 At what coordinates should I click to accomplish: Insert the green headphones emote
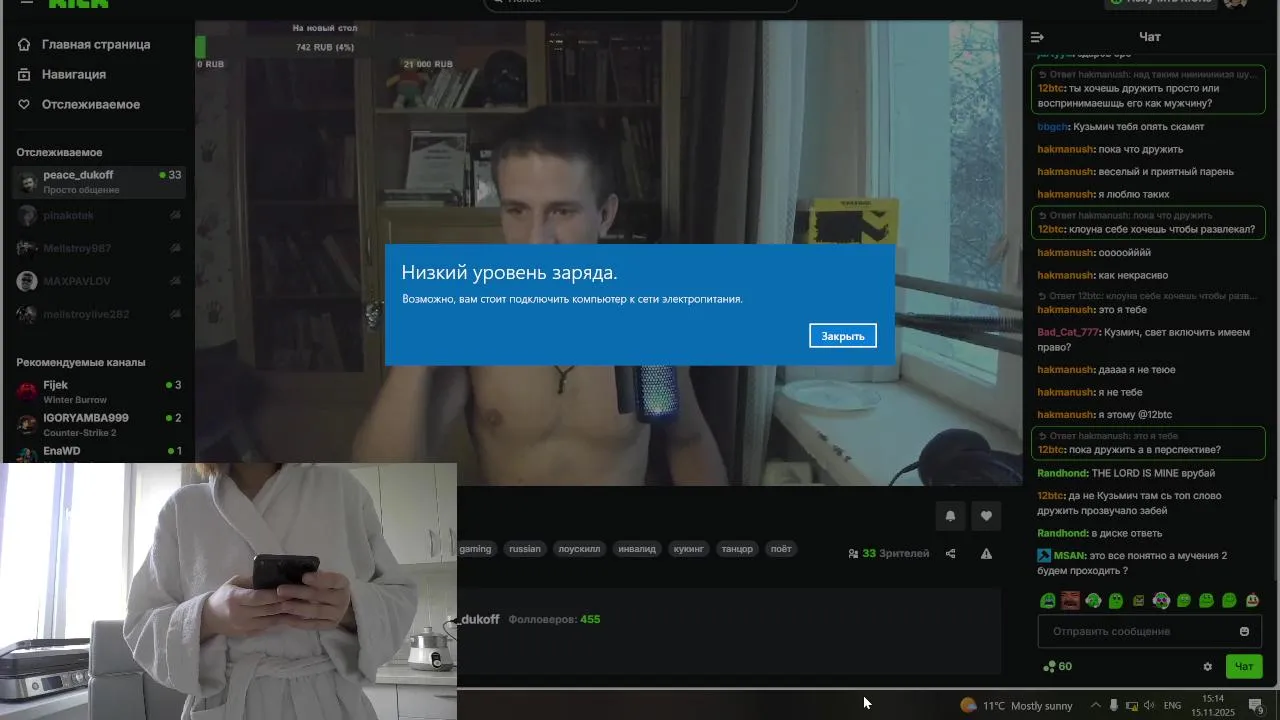(x=1093, y=601)
